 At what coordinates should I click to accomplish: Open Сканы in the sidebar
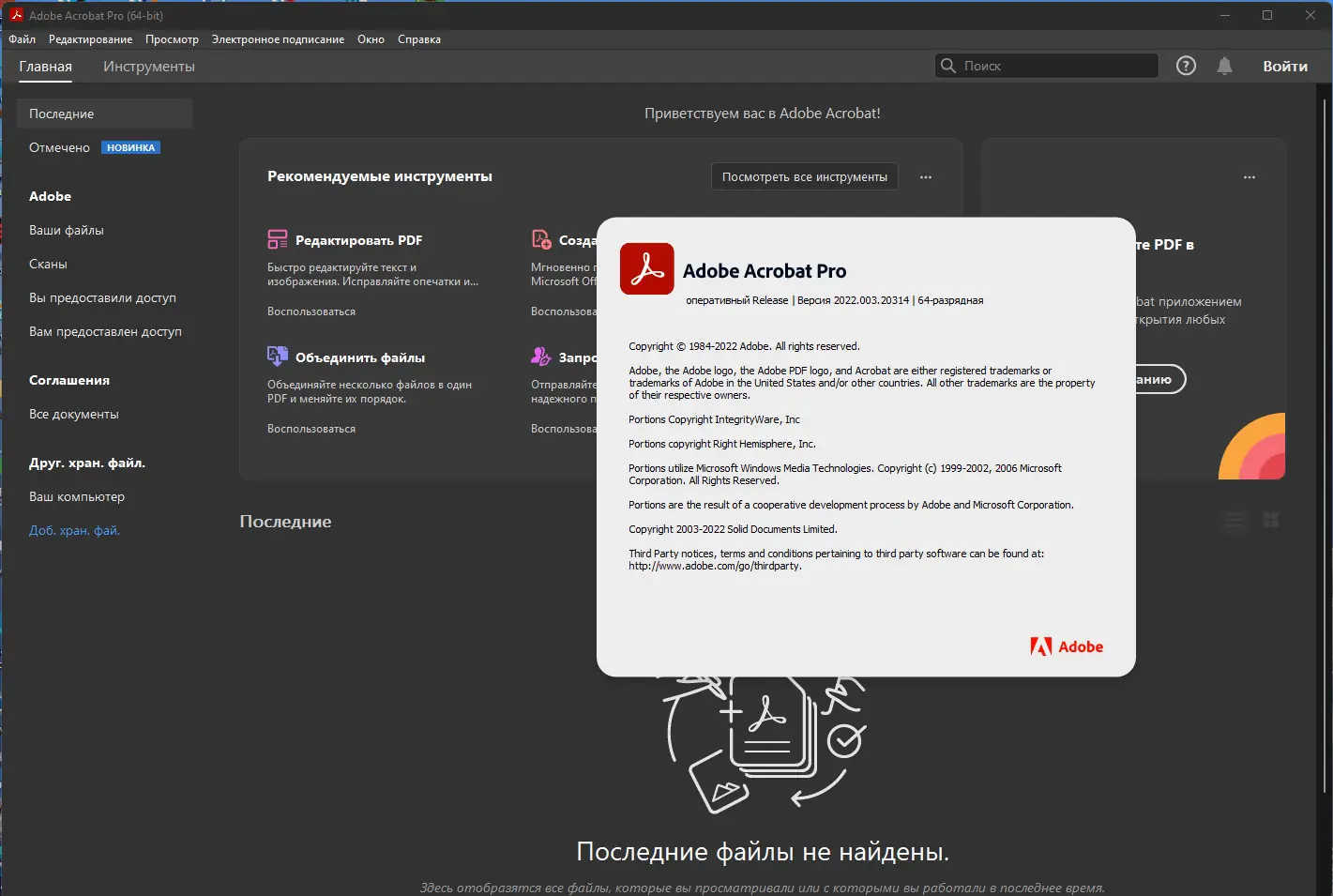pyautogui.click(x=48, y=265)
